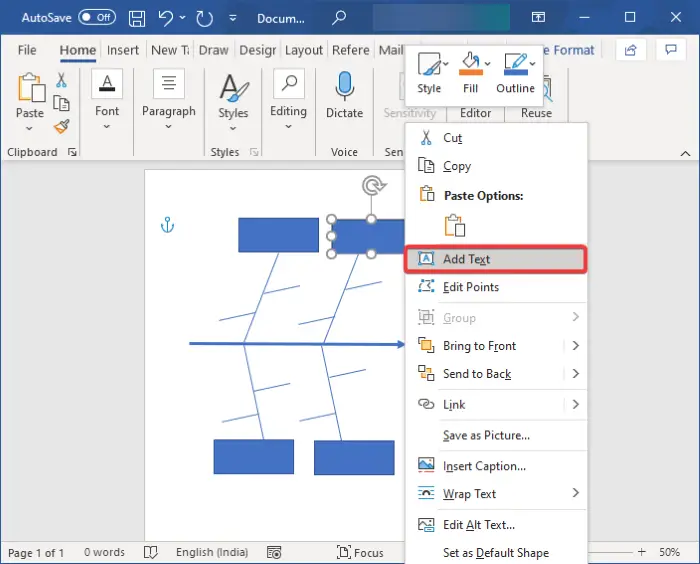
Task: Choose Copy from the context menu
Action: [x=496, y=166]
